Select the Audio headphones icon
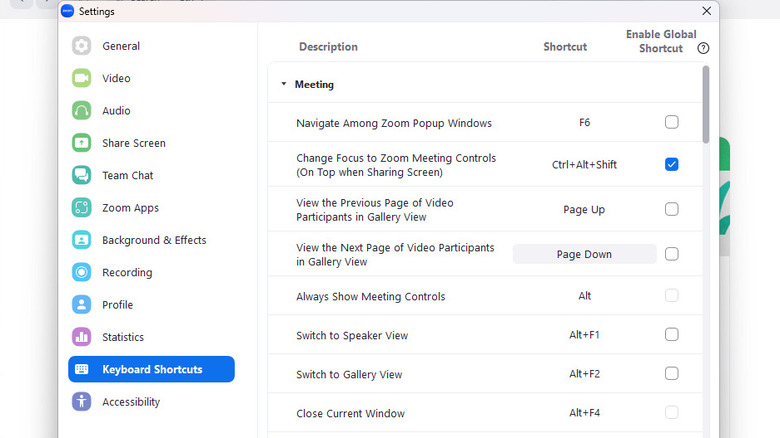The height and width of the screenshot is (438, 780). point(82,111)
